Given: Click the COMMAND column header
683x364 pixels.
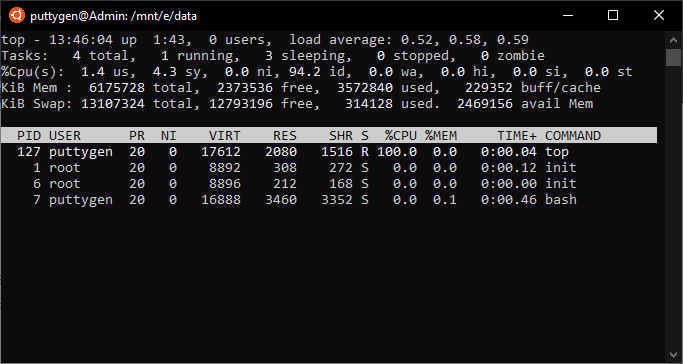Looking at the screenshot, I should pyautogui.click(x=573, y=136).
